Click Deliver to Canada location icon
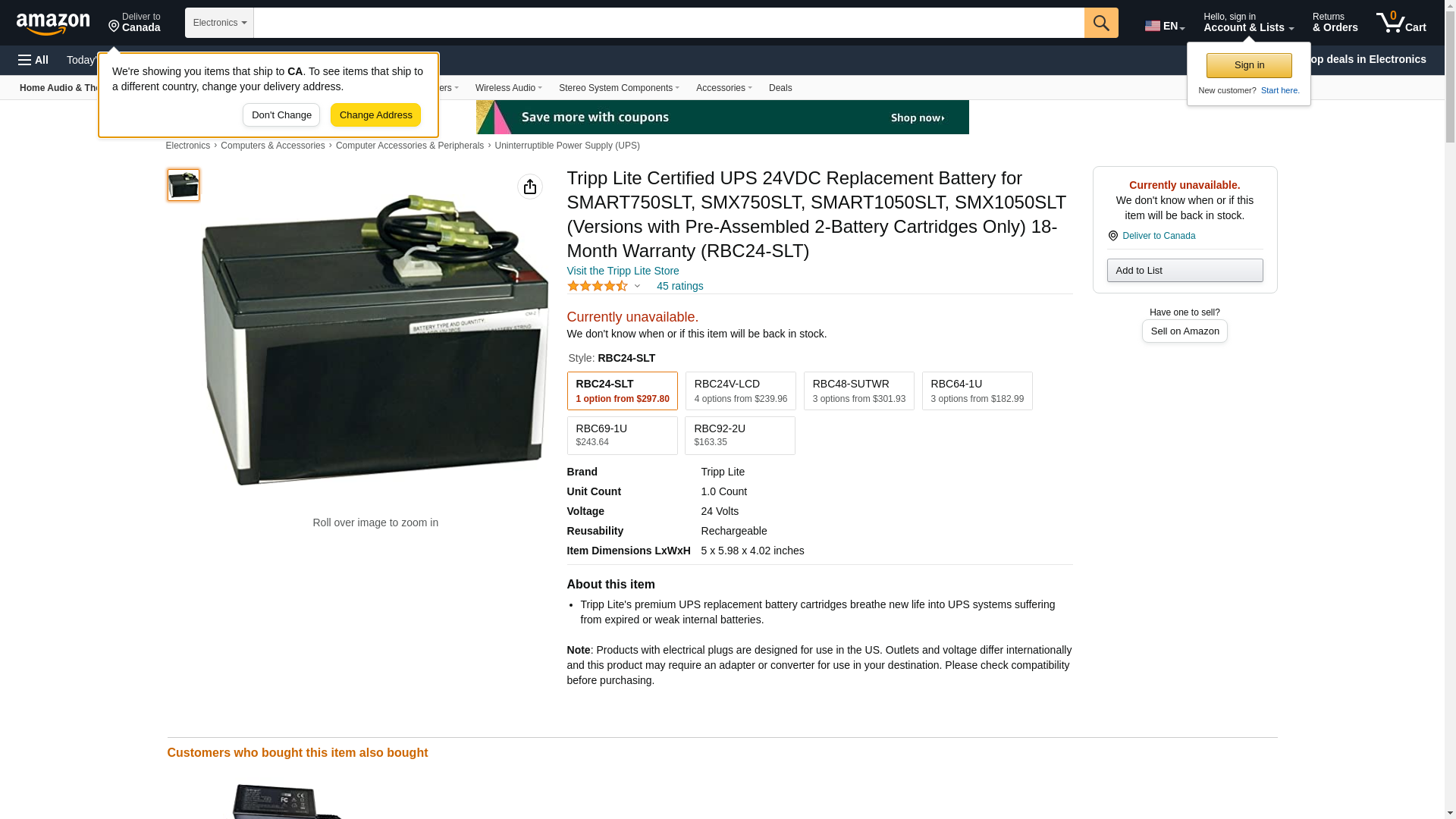The height and width of the screenshot is (819, 1456). click(1113, 236)
